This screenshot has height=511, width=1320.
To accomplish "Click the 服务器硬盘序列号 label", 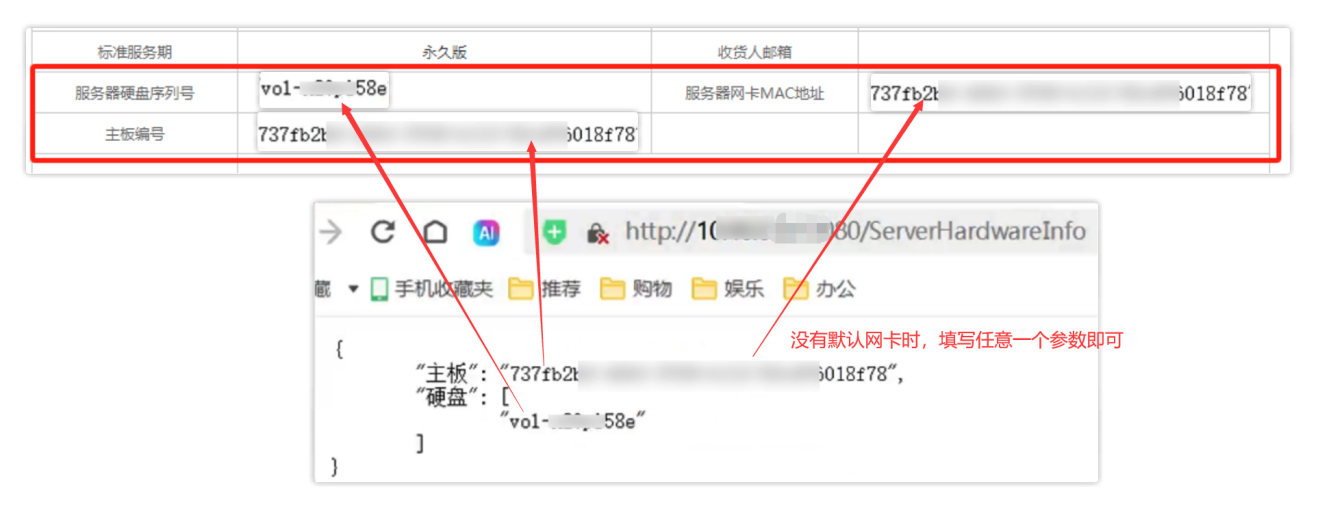I will click(x=135, y=93).
